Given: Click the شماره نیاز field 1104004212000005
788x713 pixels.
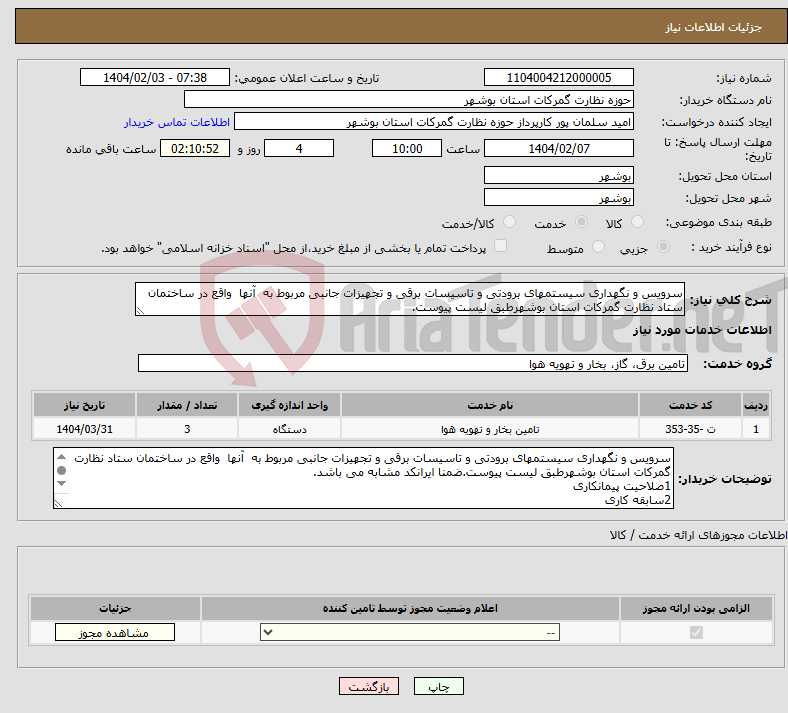Looking at the screenshot, I should tap(558, 77).
